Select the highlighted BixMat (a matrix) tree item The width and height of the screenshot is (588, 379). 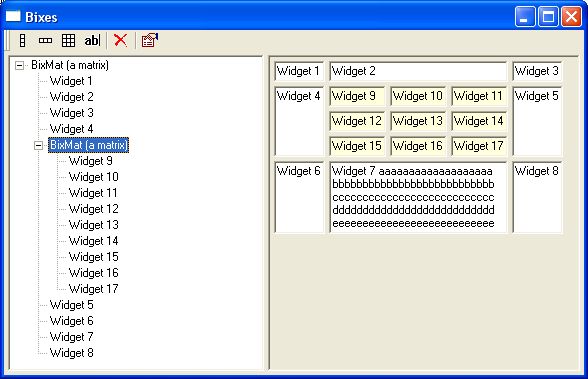pyautogui.click(x=88, y=145)
